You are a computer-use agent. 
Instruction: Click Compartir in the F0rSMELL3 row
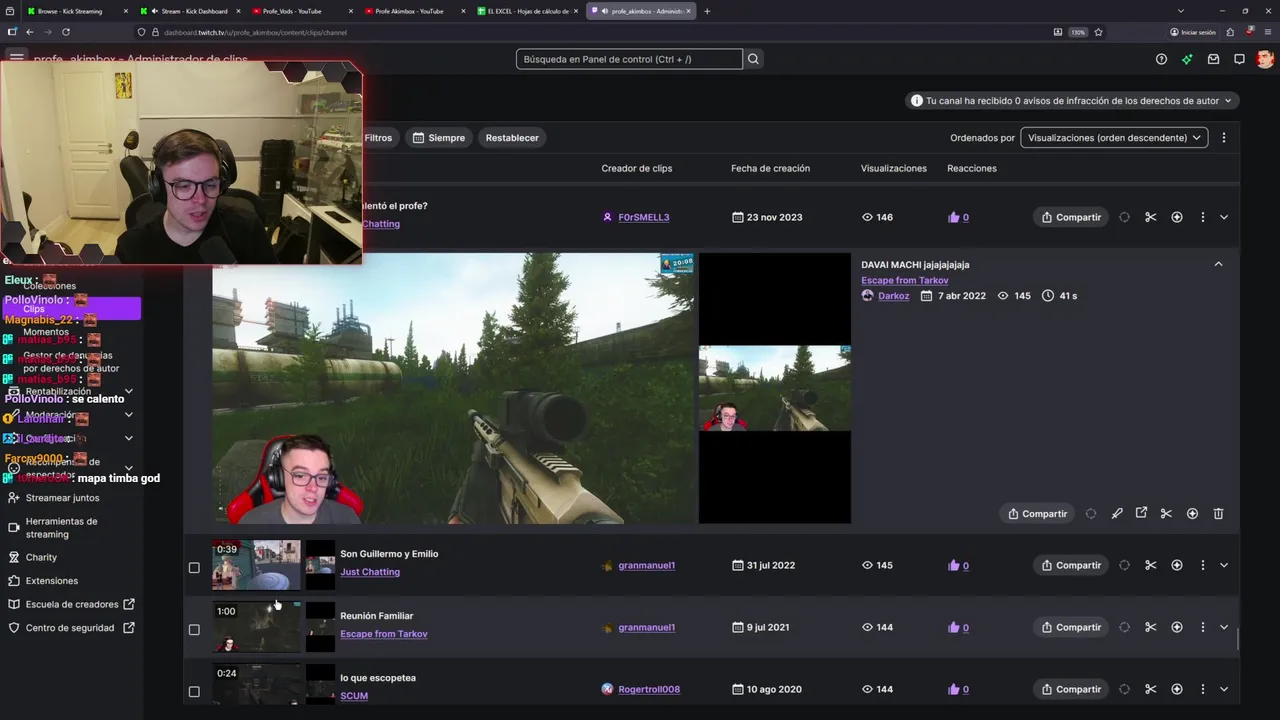pyautogui.click(x=1071, y=217)
